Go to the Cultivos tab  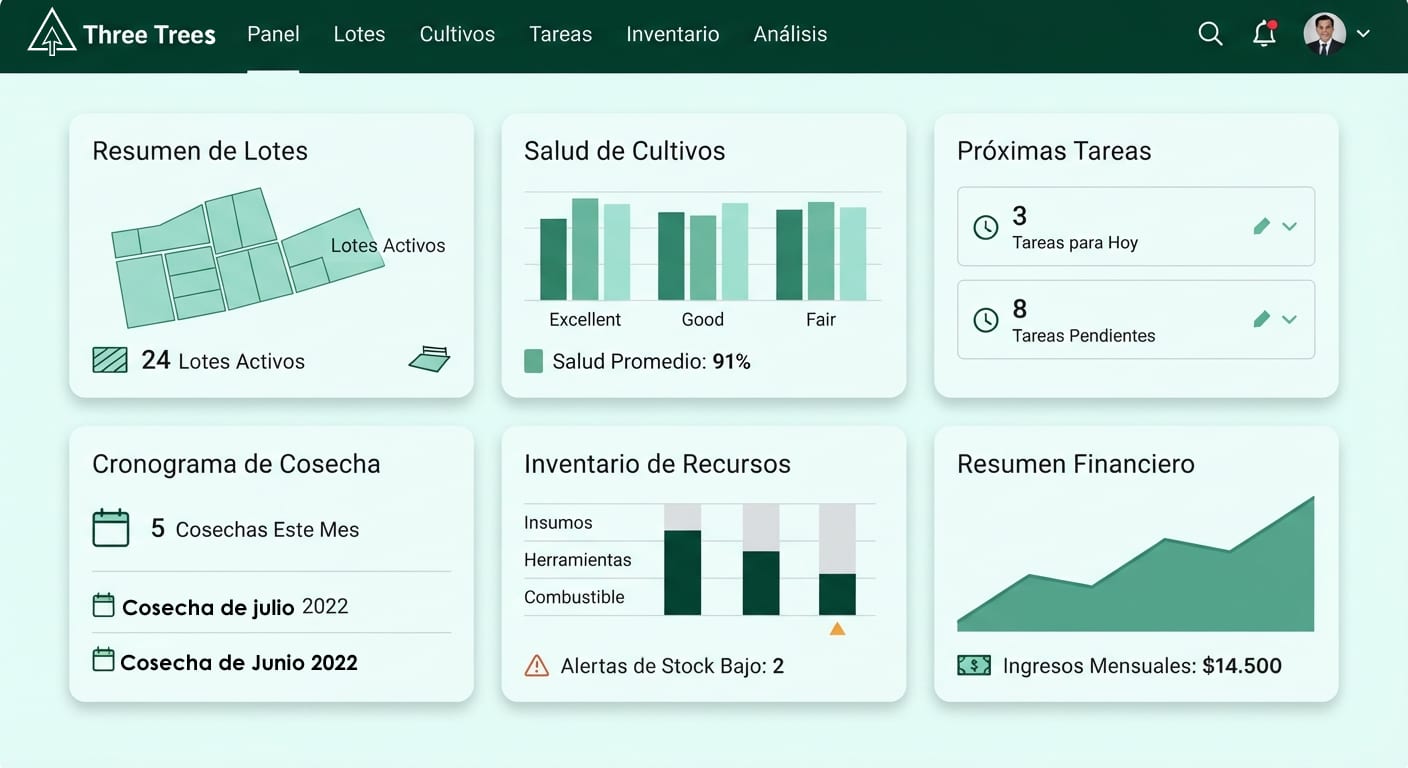pyautogui.click(x=457, y=34)
